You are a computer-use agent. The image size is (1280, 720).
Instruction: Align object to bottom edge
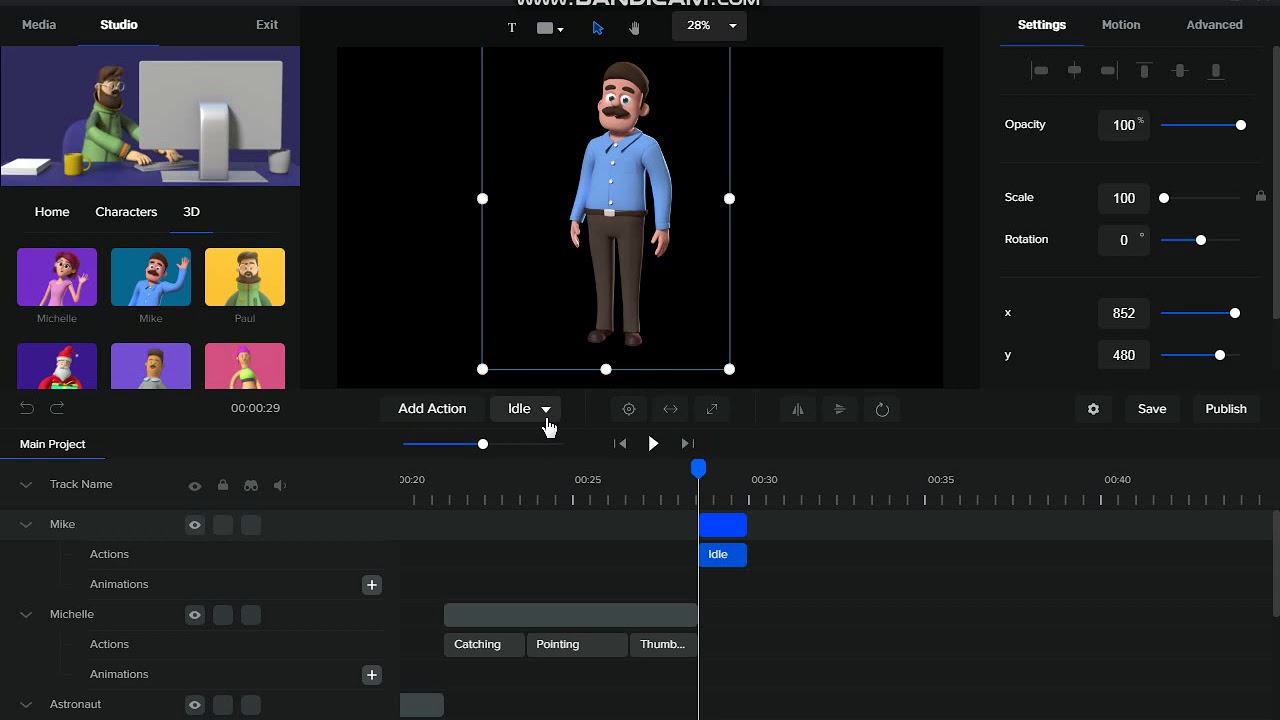coord(1216,71)
